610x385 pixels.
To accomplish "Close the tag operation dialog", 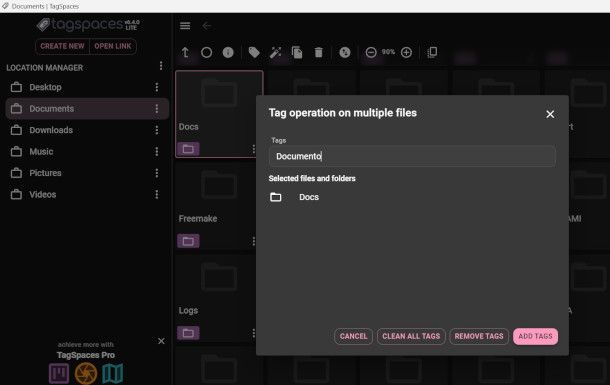I will (550, 114).
